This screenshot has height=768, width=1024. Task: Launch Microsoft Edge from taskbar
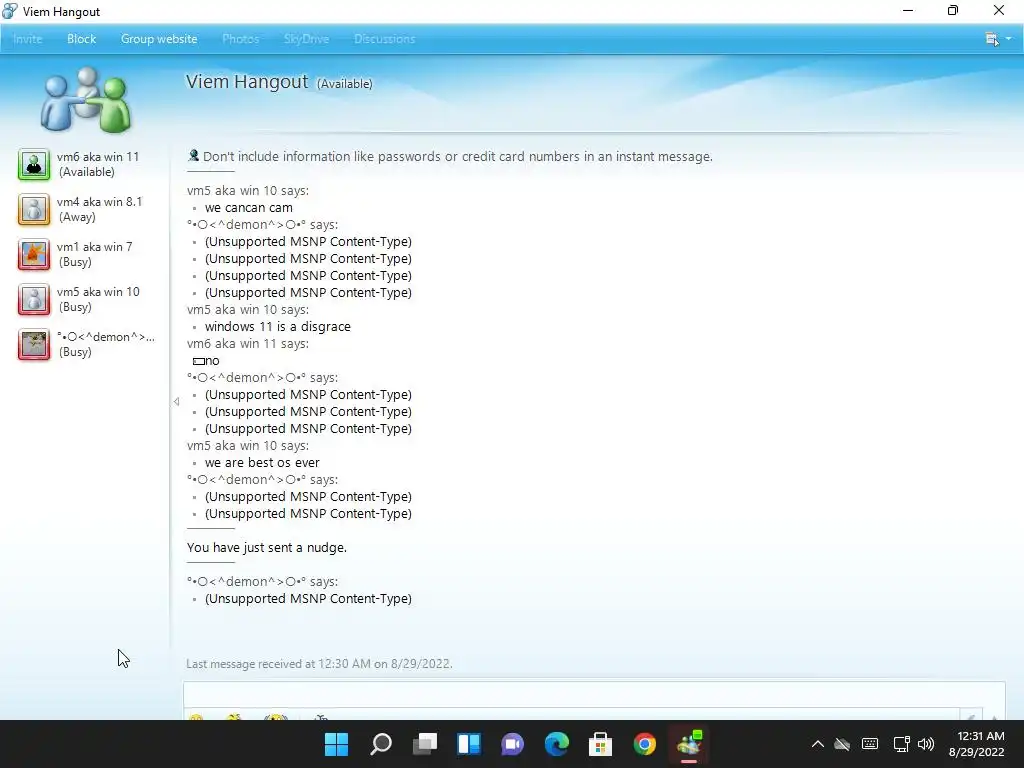(x=557, y=744)
